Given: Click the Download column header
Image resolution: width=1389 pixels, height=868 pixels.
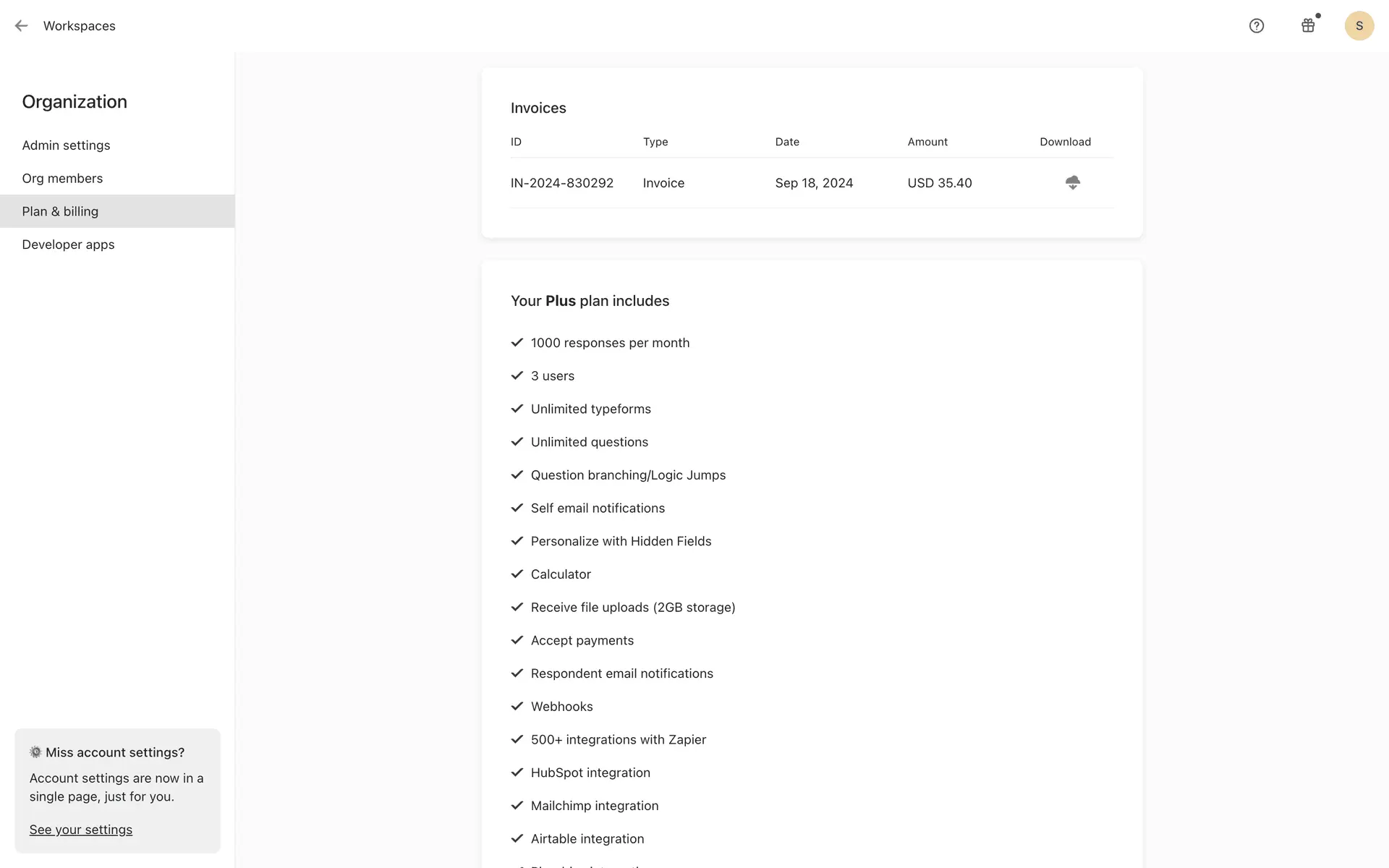Looking at the screenshot, I should pos(1065,142).
